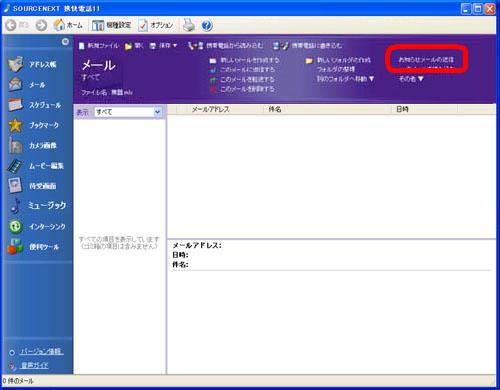
Task: Collapse the sidebar with the round arrow icon
Action: (x=65, y=42)
